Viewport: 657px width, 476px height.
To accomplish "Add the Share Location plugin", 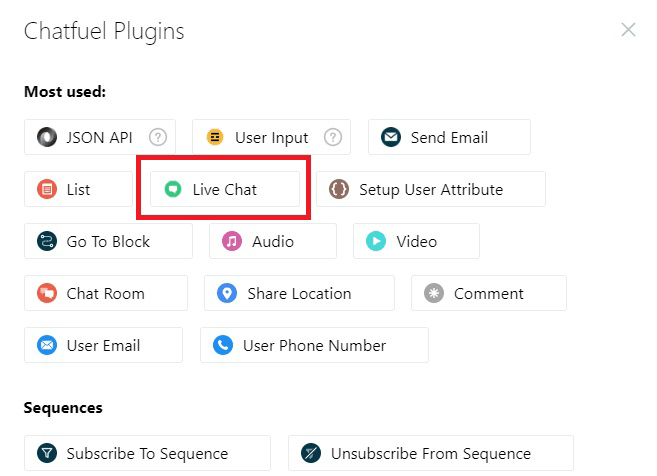I will coord(299,293).
